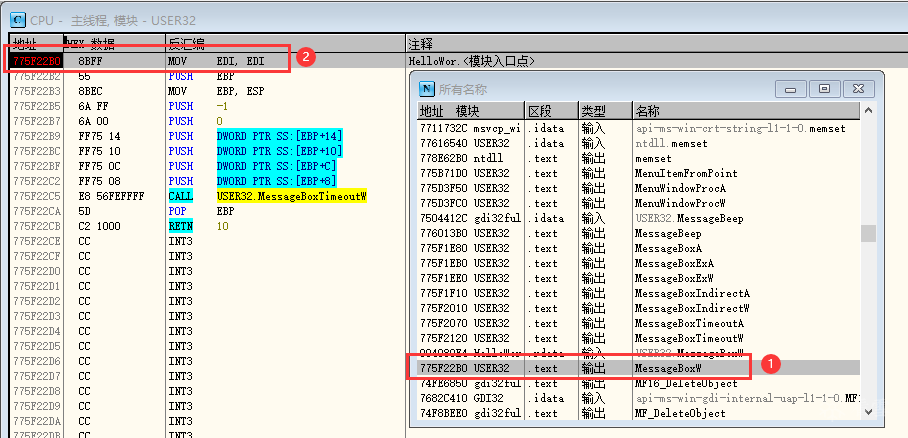Click down arrow of names list scrollbar
The image size is (908, 438).
(868, 413)
